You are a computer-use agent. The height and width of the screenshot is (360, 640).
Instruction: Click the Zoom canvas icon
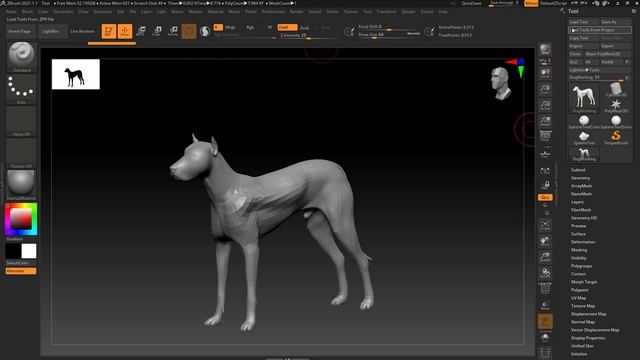click(x=545, y=89)
